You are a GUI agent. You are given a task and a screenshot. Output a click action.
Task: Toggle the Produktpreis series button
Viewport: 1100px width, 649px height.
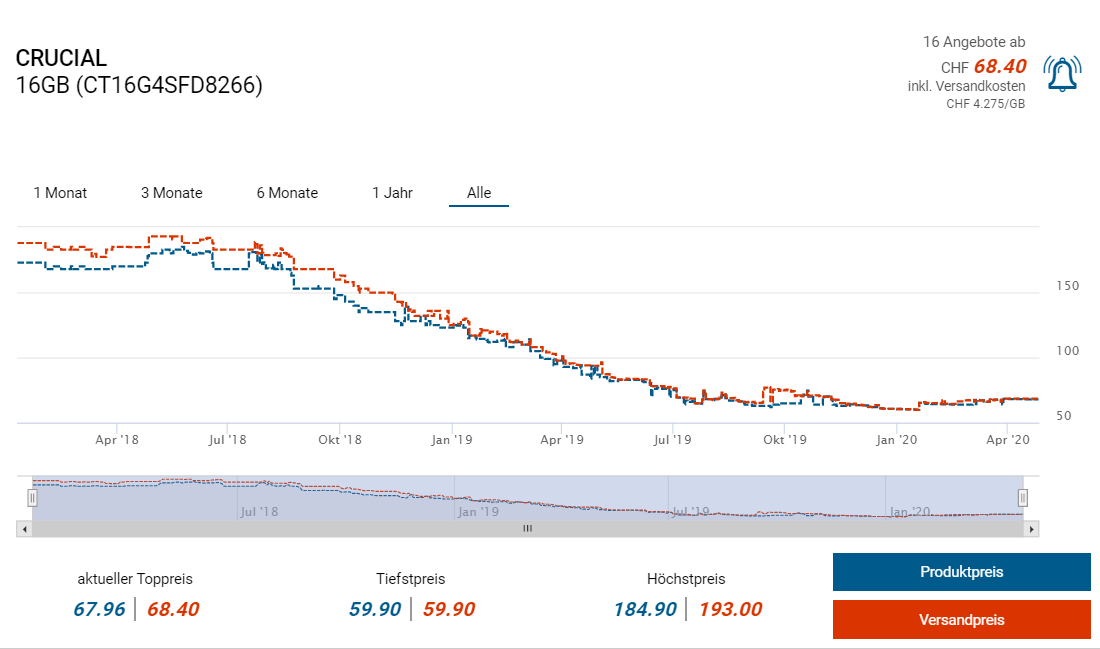coord(962,572)
